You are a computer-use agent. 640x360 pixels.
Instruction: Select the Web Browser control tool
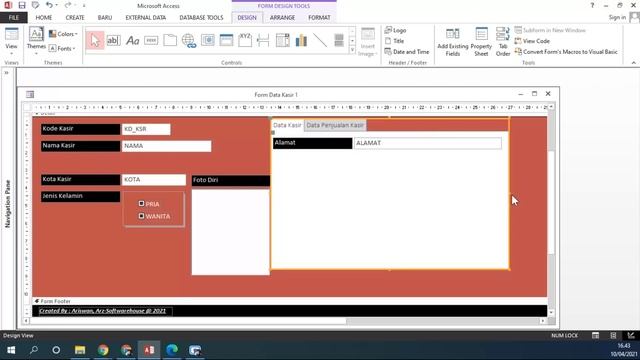click(x=208, y=40)
